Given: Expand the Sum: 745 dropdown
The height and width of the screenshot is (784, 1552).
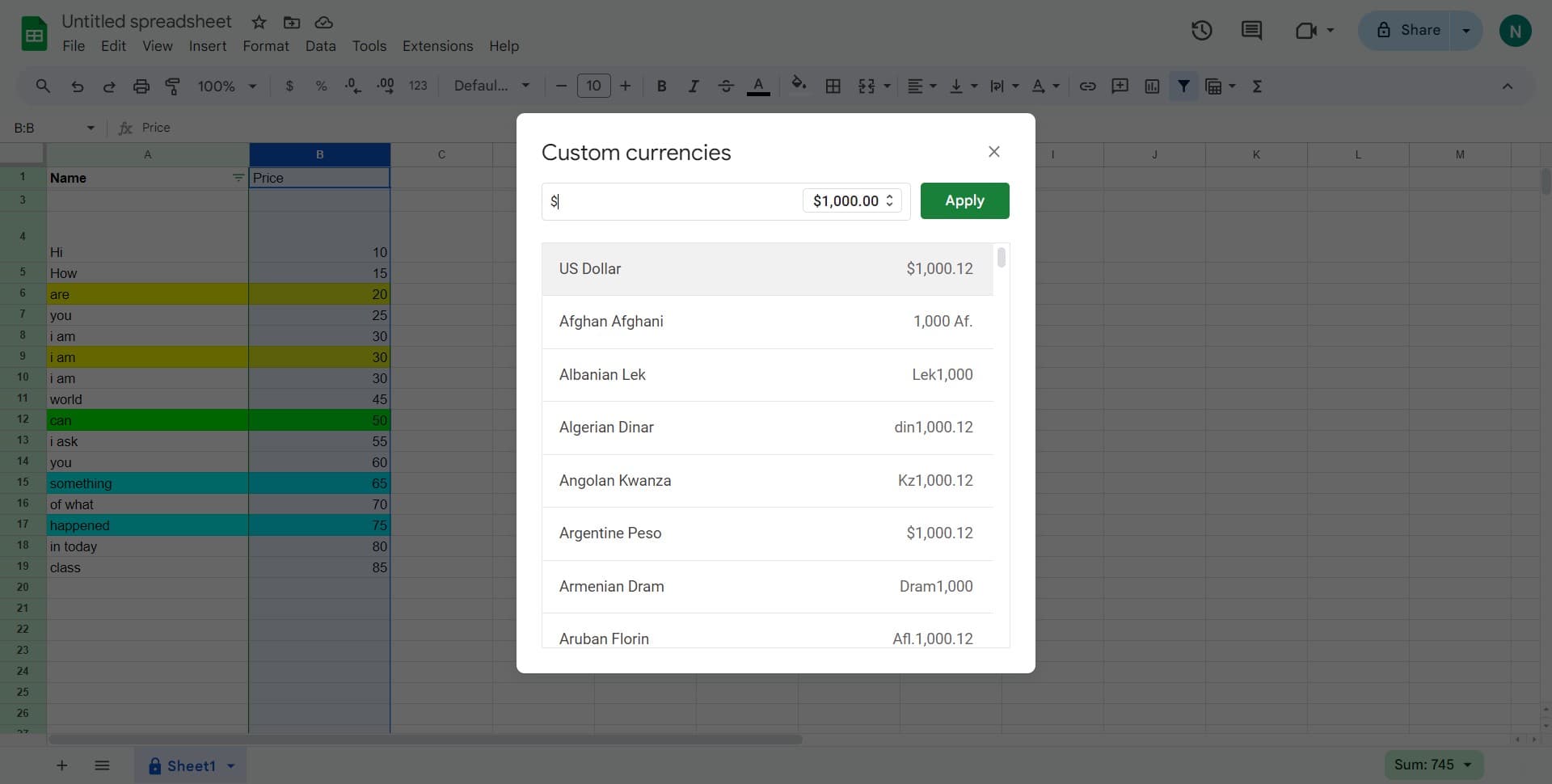Looking at the screenshot, I should [x=1433, y=765].
